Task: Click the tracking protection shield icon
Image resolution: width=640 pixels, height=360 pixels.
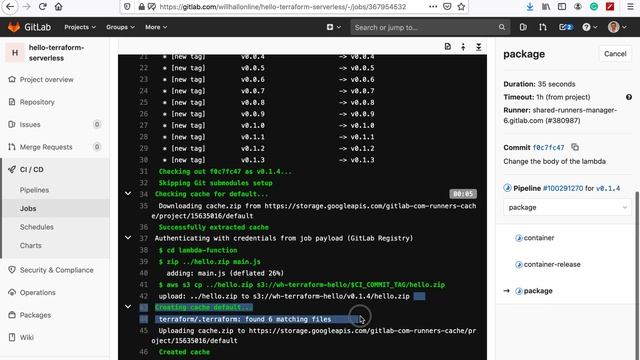Action: tap(127, 7)
